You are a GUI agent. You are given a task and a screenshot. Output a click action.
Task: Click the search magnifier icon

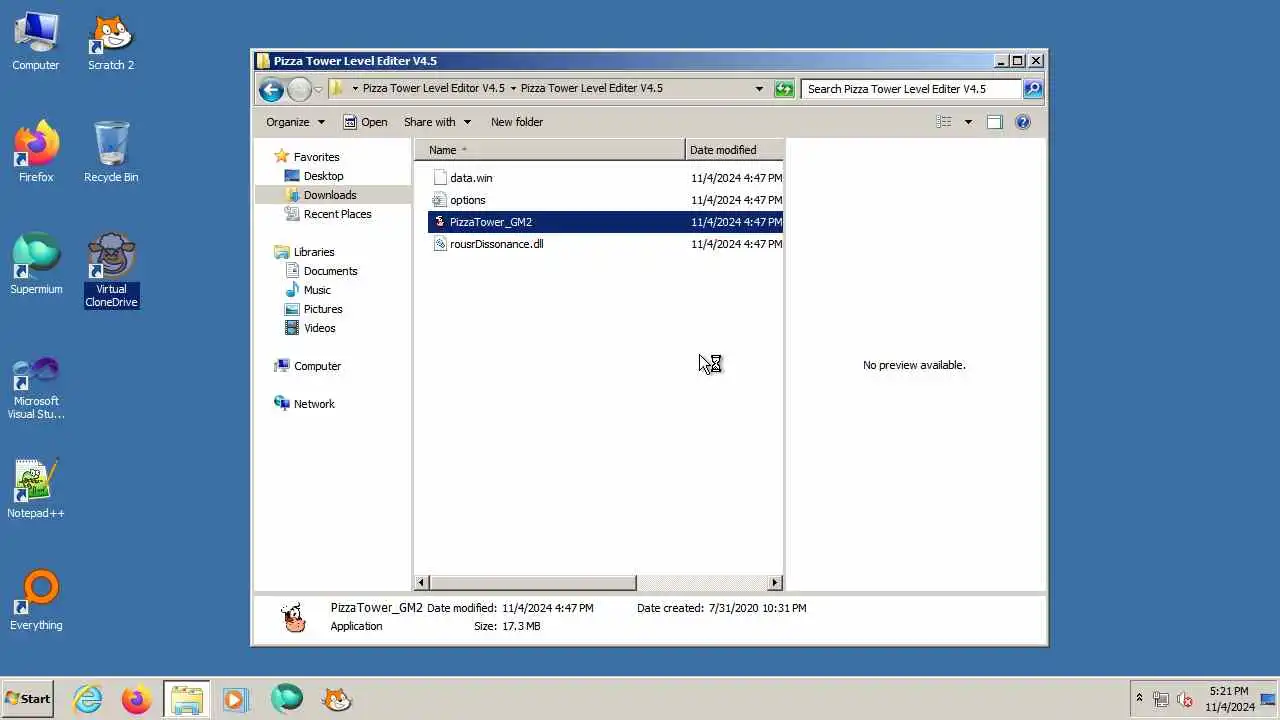[x=1033, y=89]
